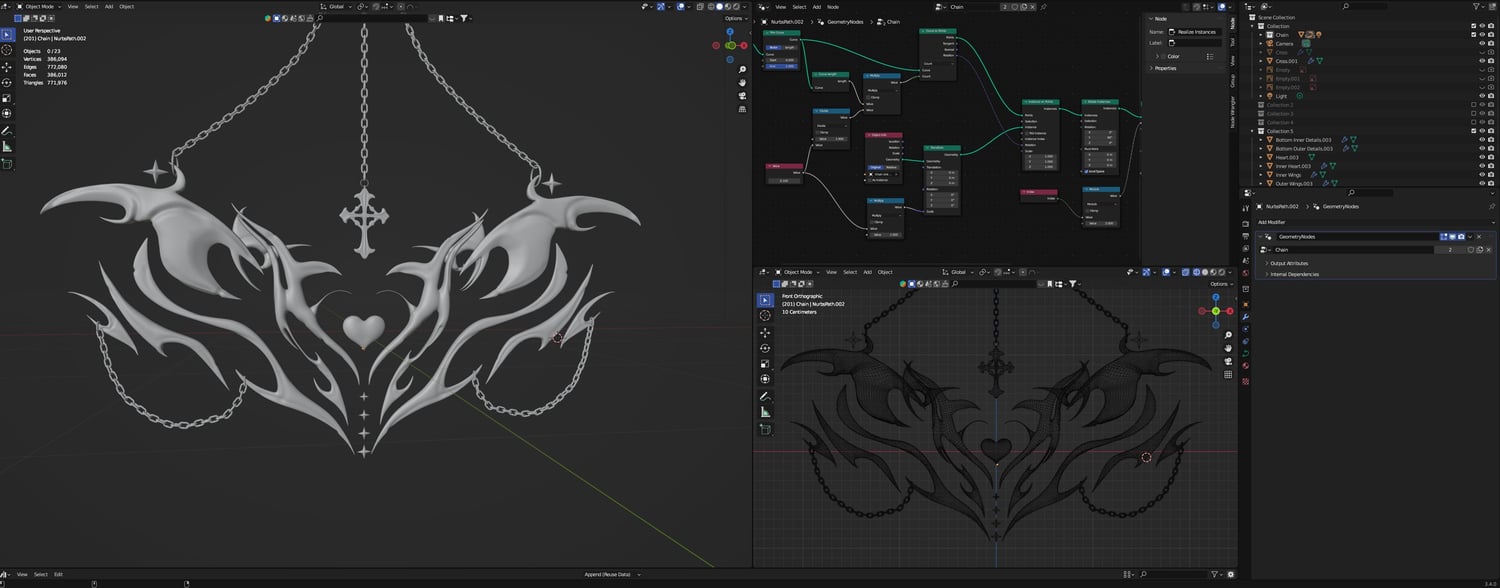
Task: Switch to the Node Wrangler sidebar tab
Action: [1233, 113]
